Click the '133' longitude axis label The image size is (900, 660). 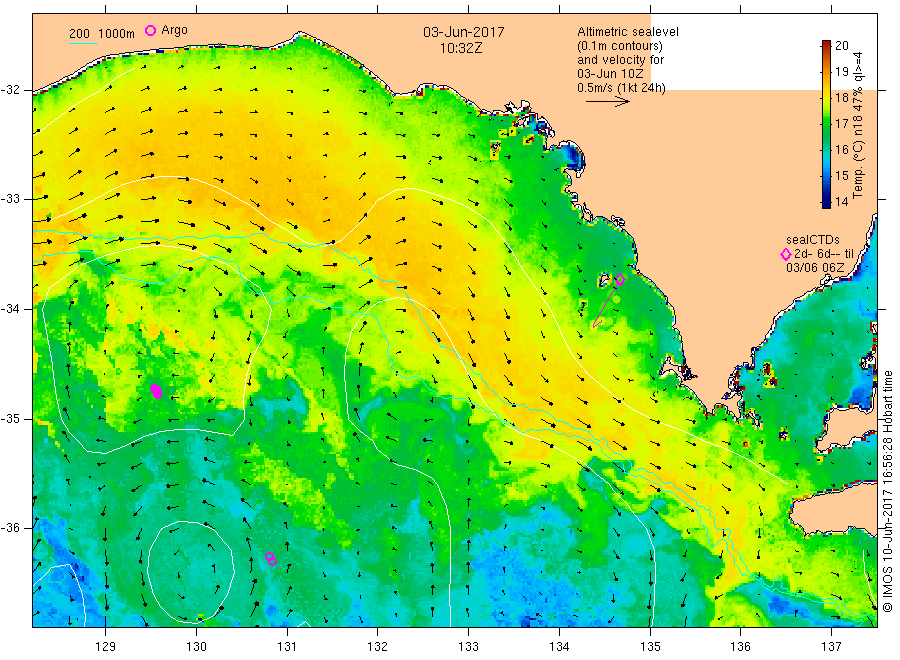tap(468, 647)
